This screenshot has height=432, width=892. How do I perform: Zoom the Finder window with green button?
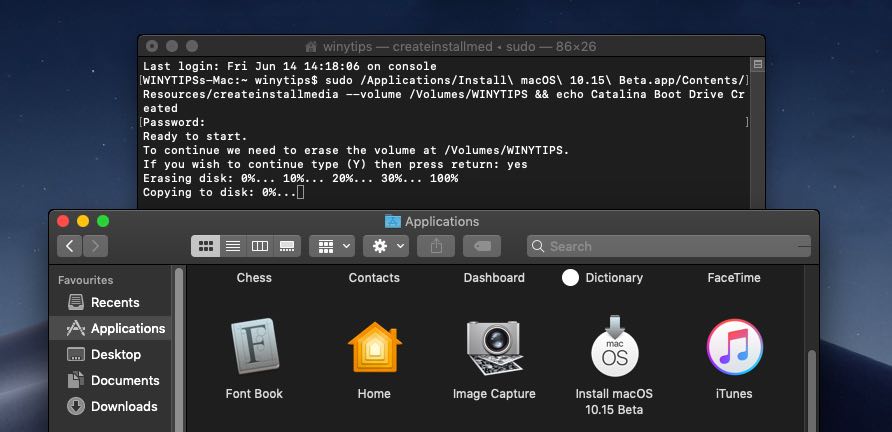[x=103, y=221]
